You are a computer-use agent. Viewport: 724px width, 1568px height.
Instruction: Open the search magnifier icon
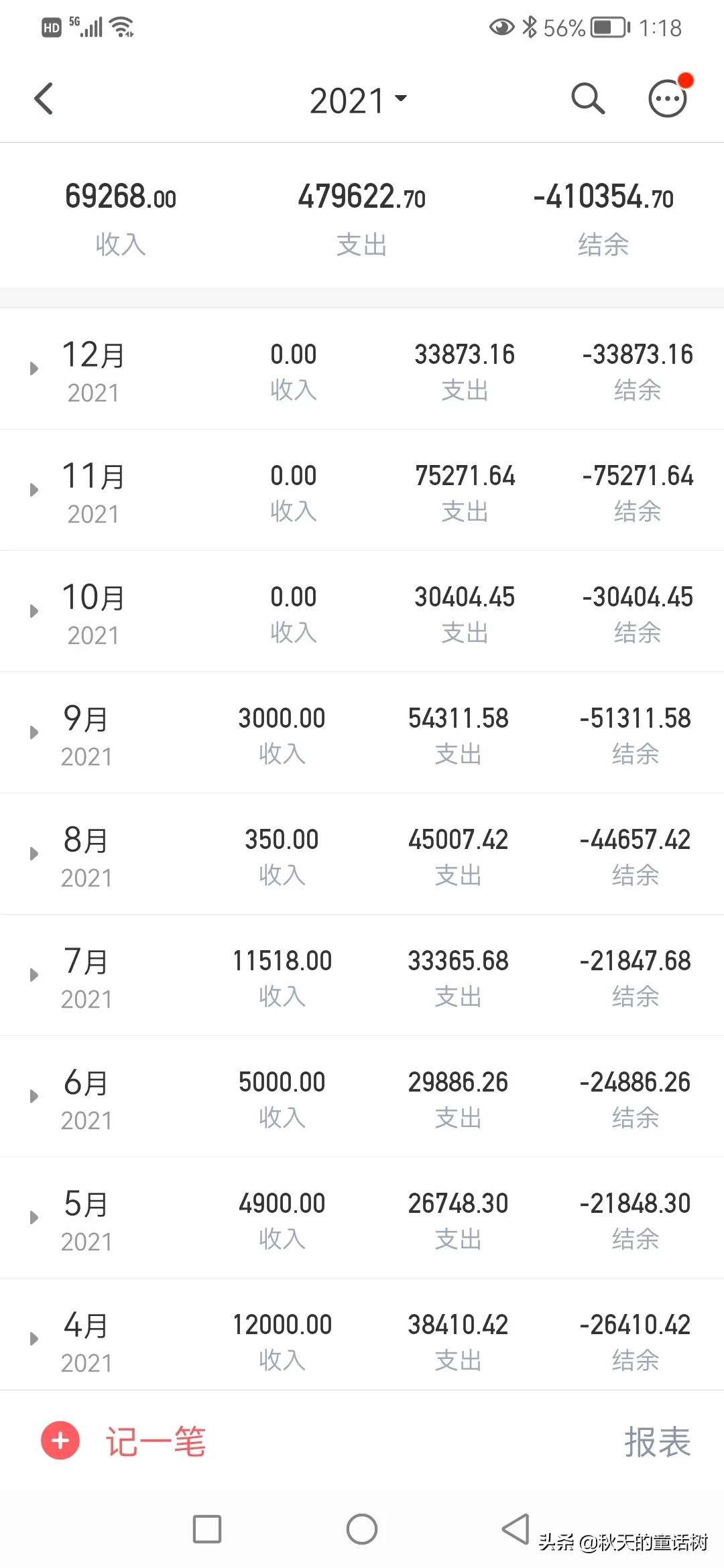[588, 99]
